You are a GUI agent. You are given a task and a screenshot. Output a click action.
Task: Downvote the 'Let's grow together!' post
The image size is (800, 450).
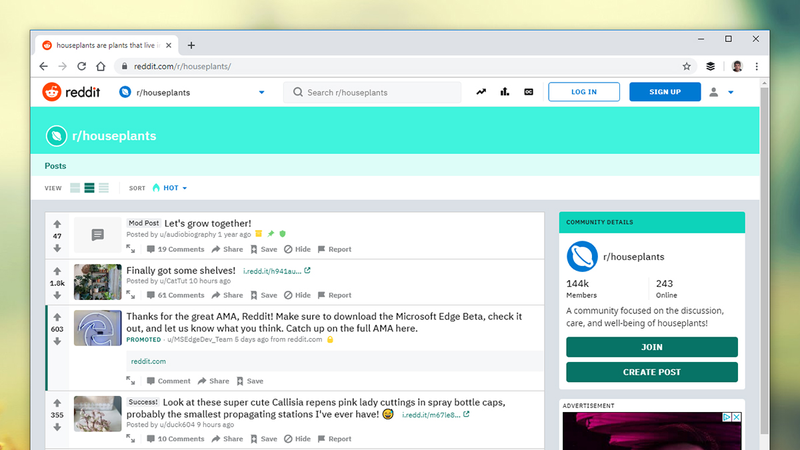57,248
